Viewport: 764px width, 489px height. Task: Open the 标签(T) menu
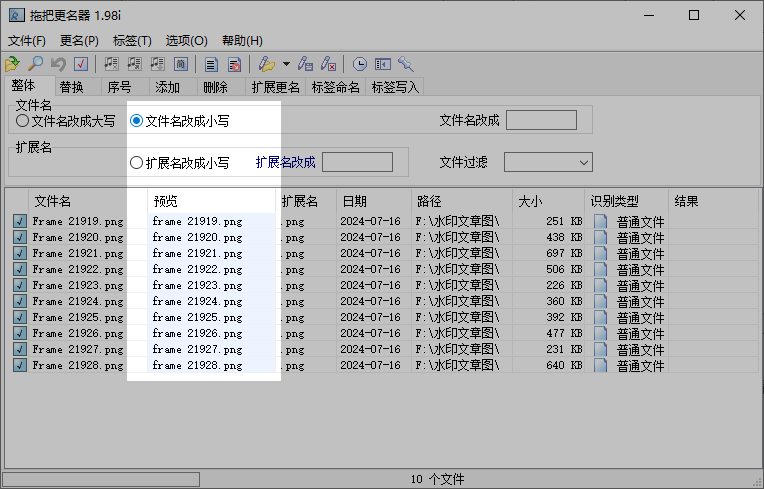(132, 40)
